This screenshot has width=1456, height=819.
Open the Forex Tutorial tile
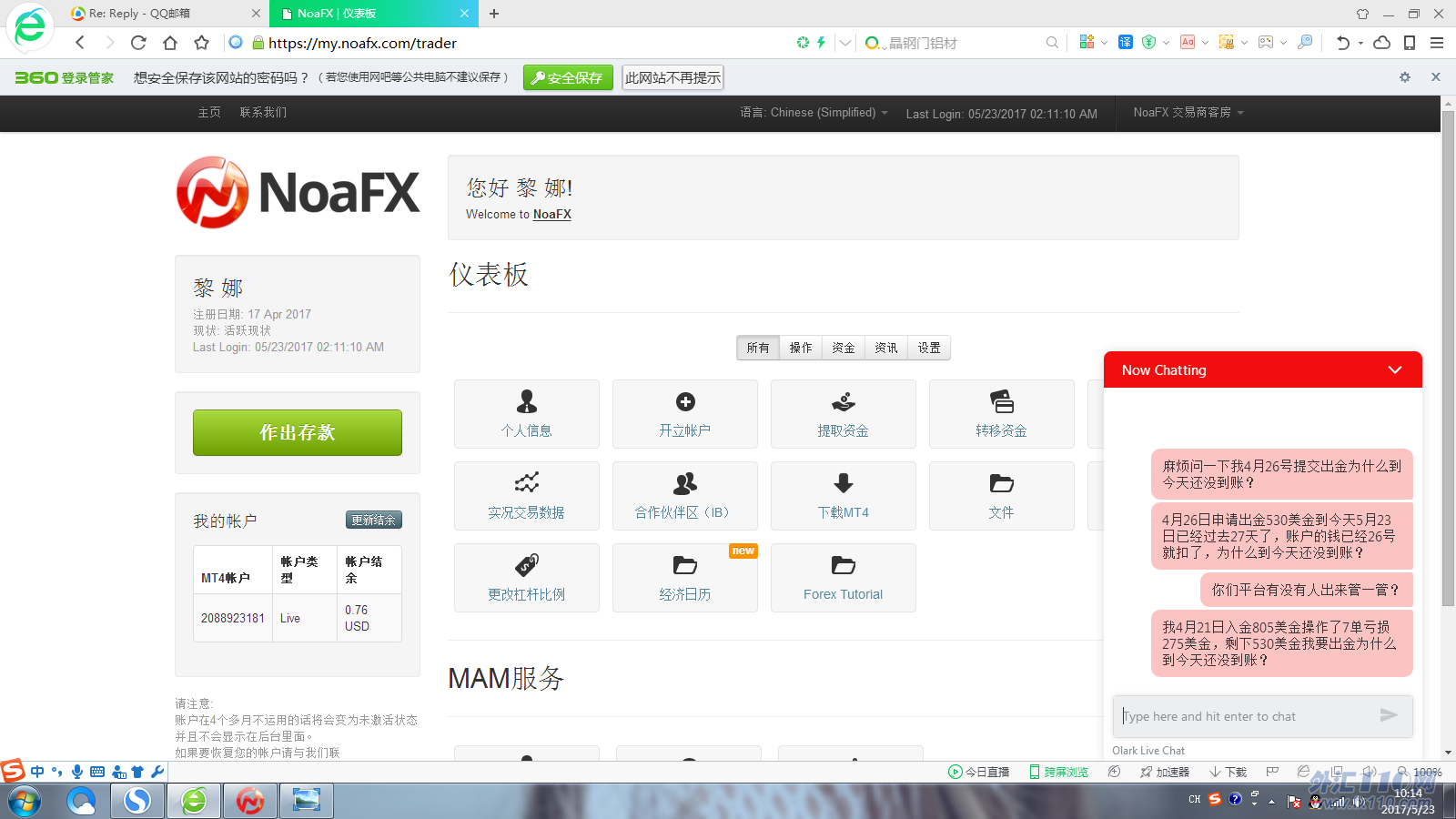[844, 578]
